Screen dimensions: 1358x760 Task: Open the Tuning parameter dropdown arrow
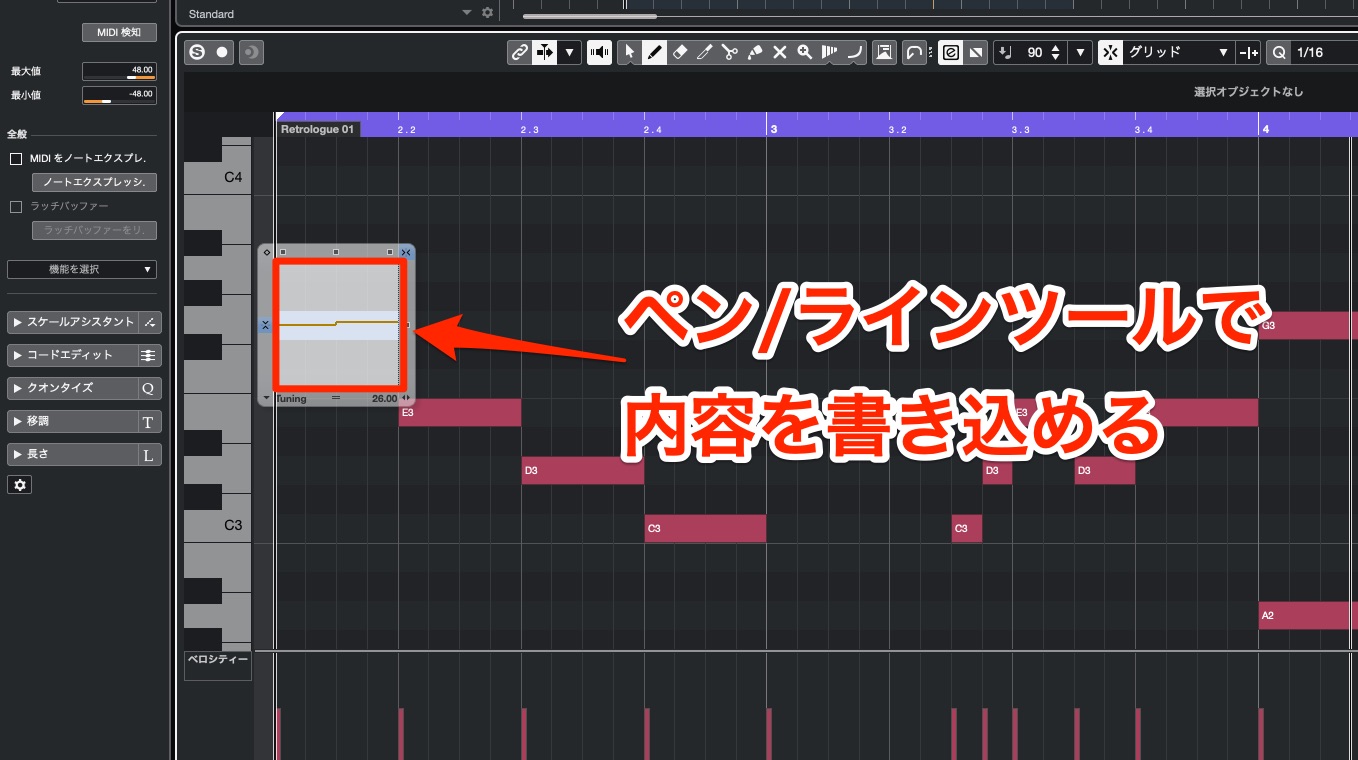coord(266,398)
